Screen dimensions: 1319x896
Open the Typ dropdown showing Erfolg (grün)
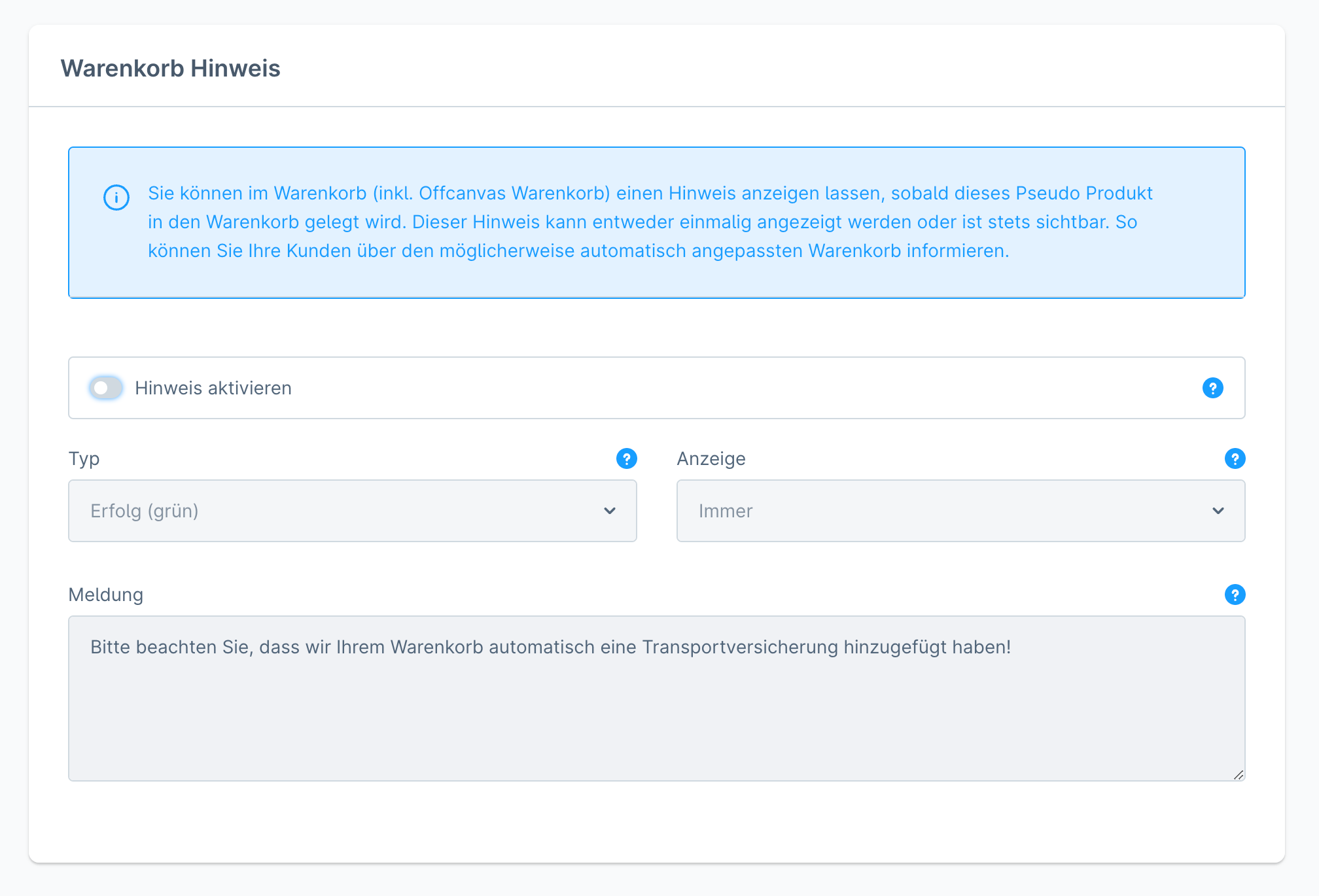(353, 511)
